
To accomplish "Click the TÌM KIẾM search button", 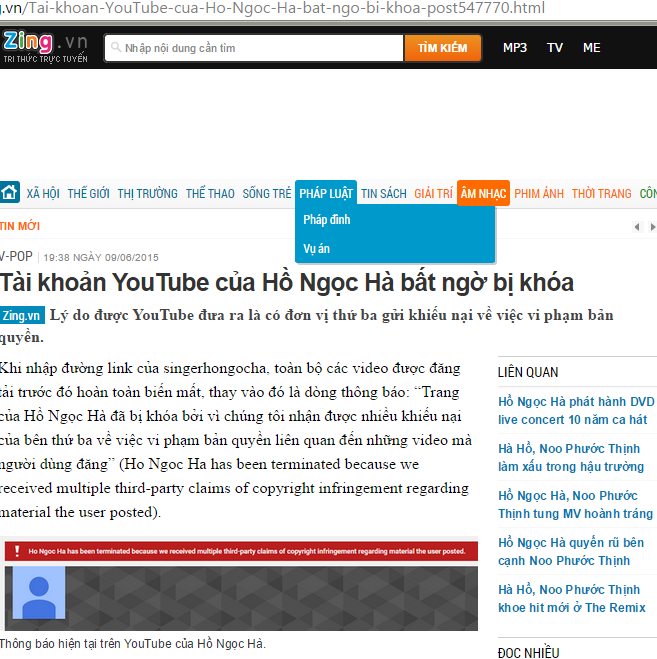I will 443,48.
